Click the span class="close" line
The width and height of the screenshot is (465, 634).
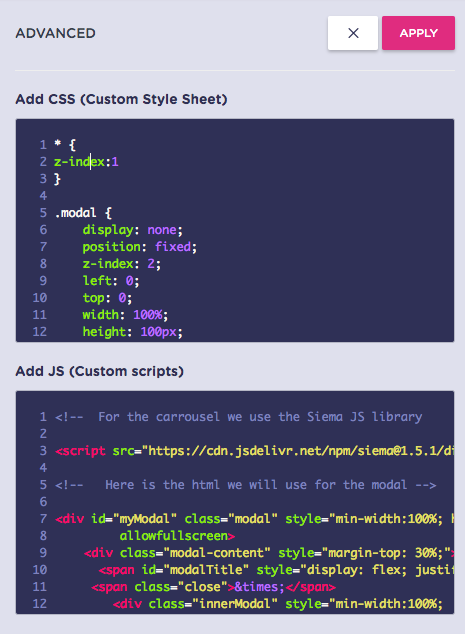[x=213, y=586]
